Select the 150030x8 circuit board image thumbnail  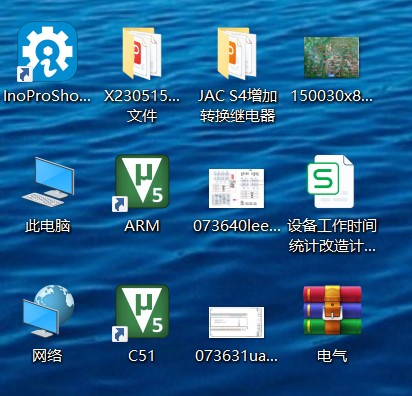(x=332, y=57)
